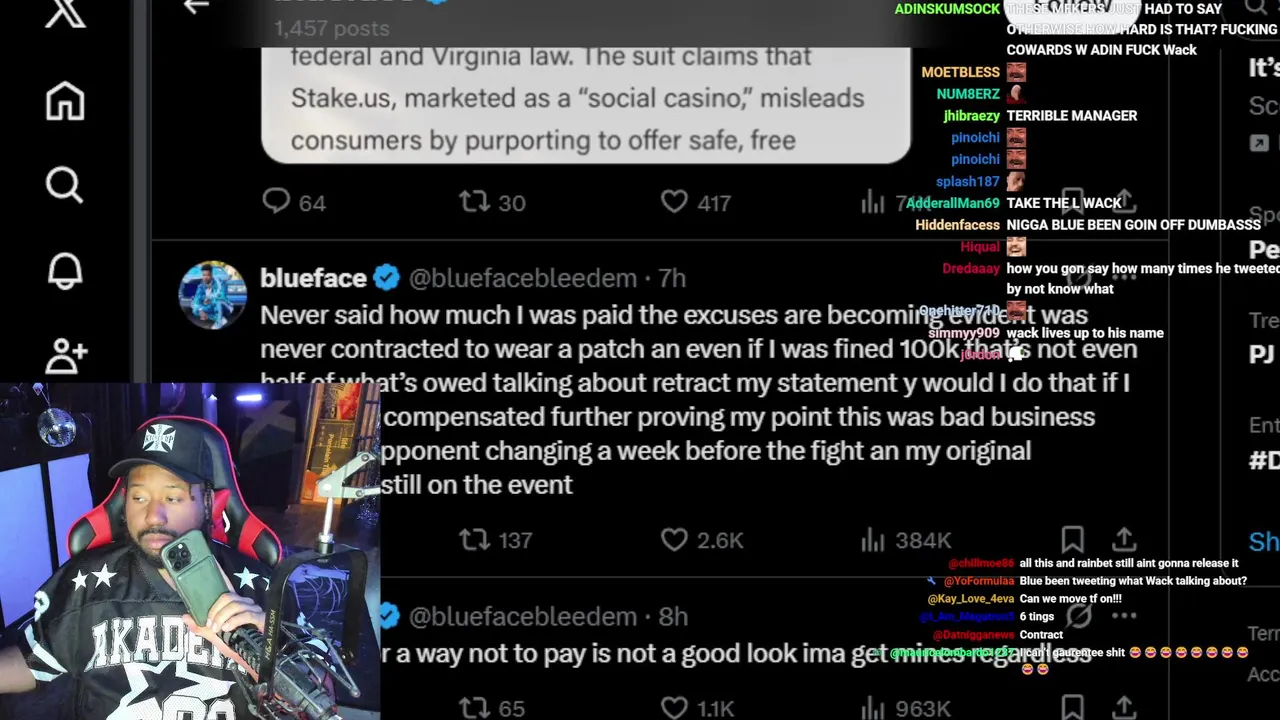
Task: Bookmark the post with 384K views
Action: coord(1072,540)
